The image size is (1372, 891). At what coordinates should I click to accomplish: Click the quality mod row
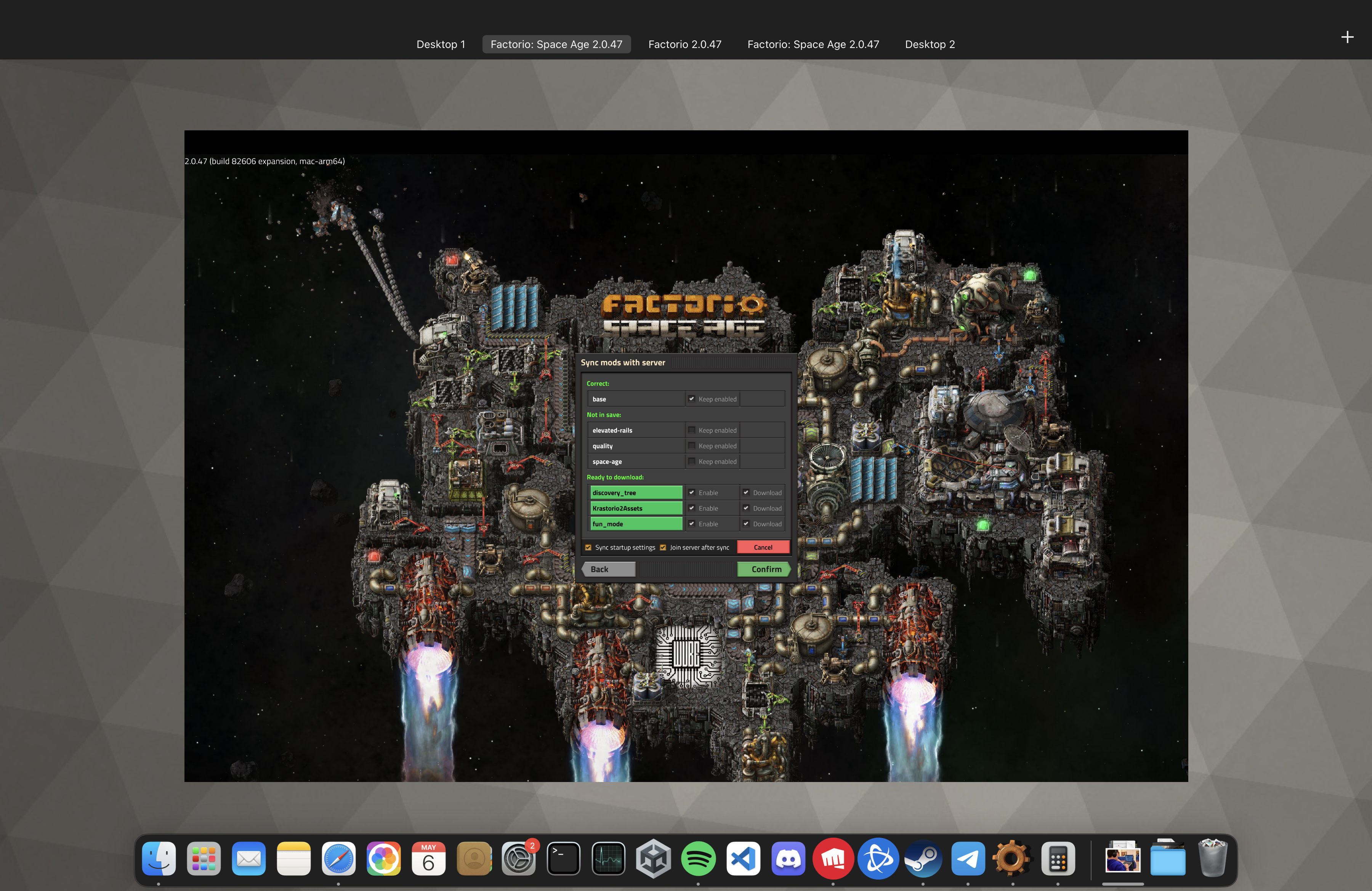pyautogui.click(x=686, y=445)
